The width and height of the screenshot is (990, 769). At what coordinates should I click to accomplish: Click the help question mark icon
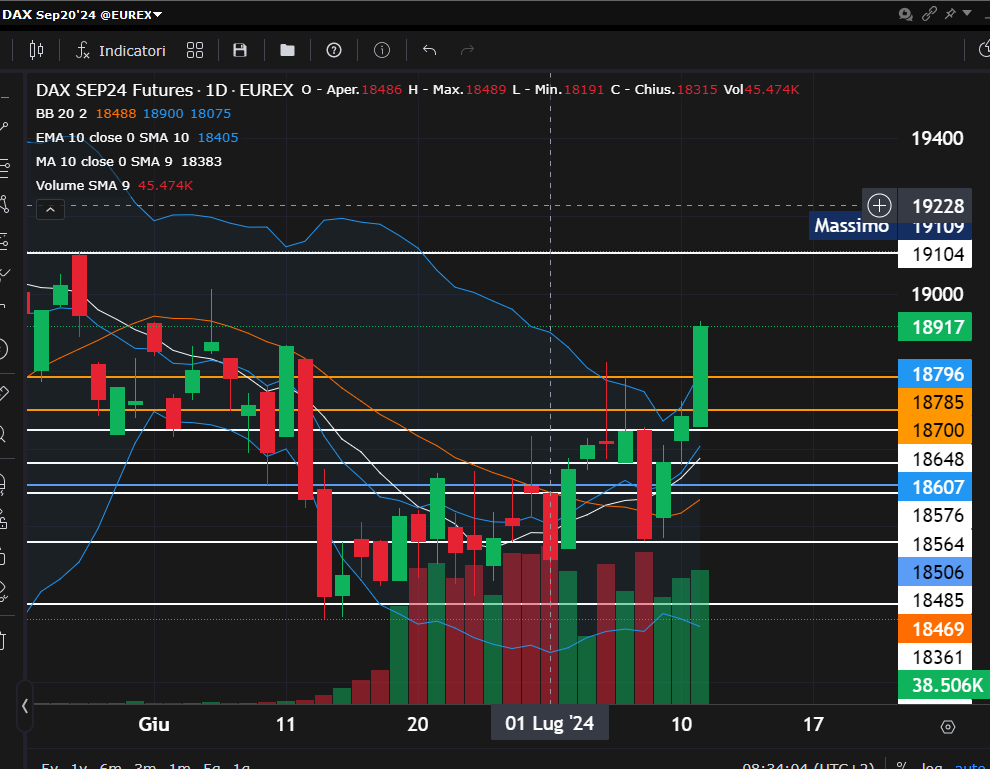coord(334,50)
